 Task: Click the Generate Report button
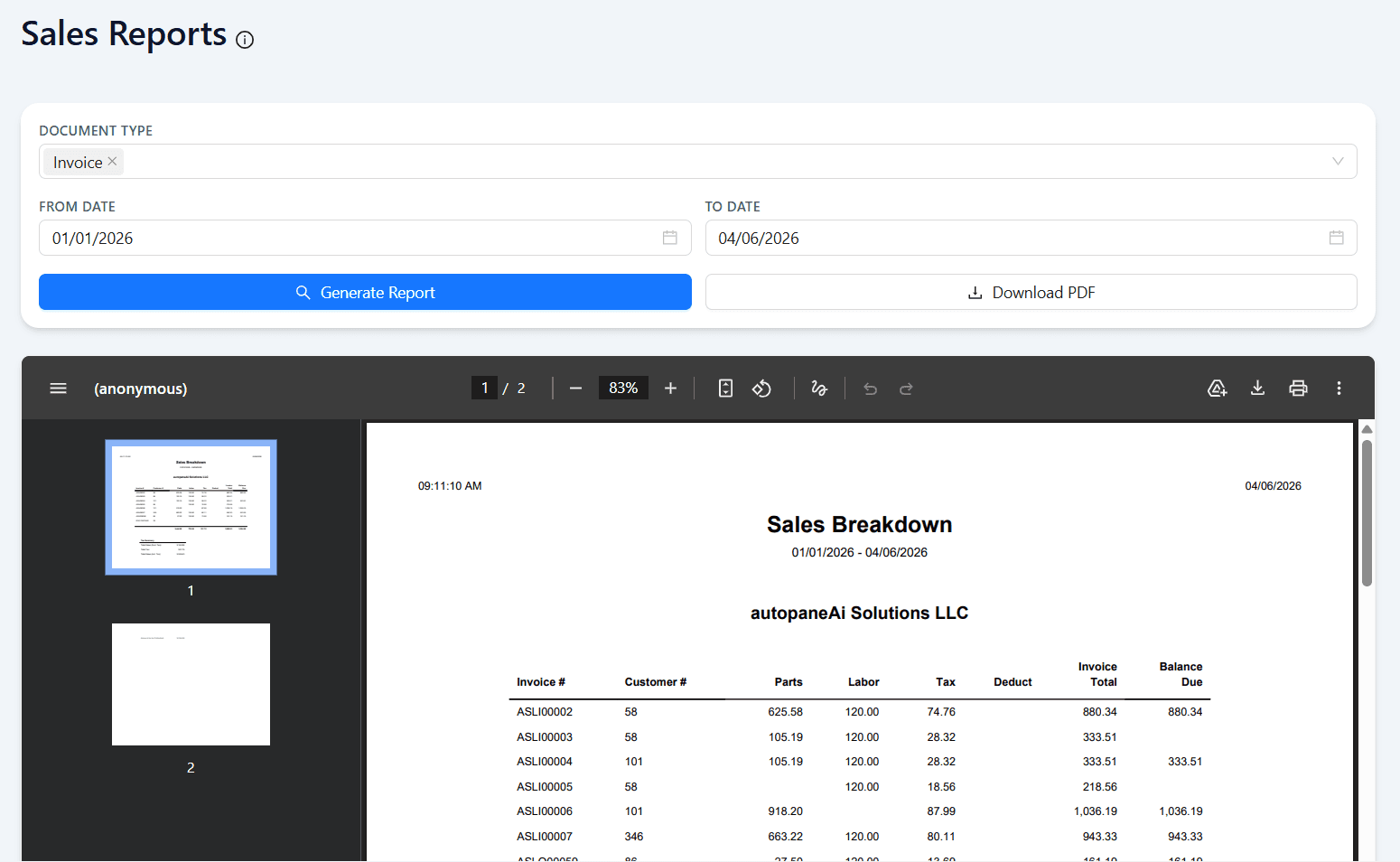click(365, 292)
